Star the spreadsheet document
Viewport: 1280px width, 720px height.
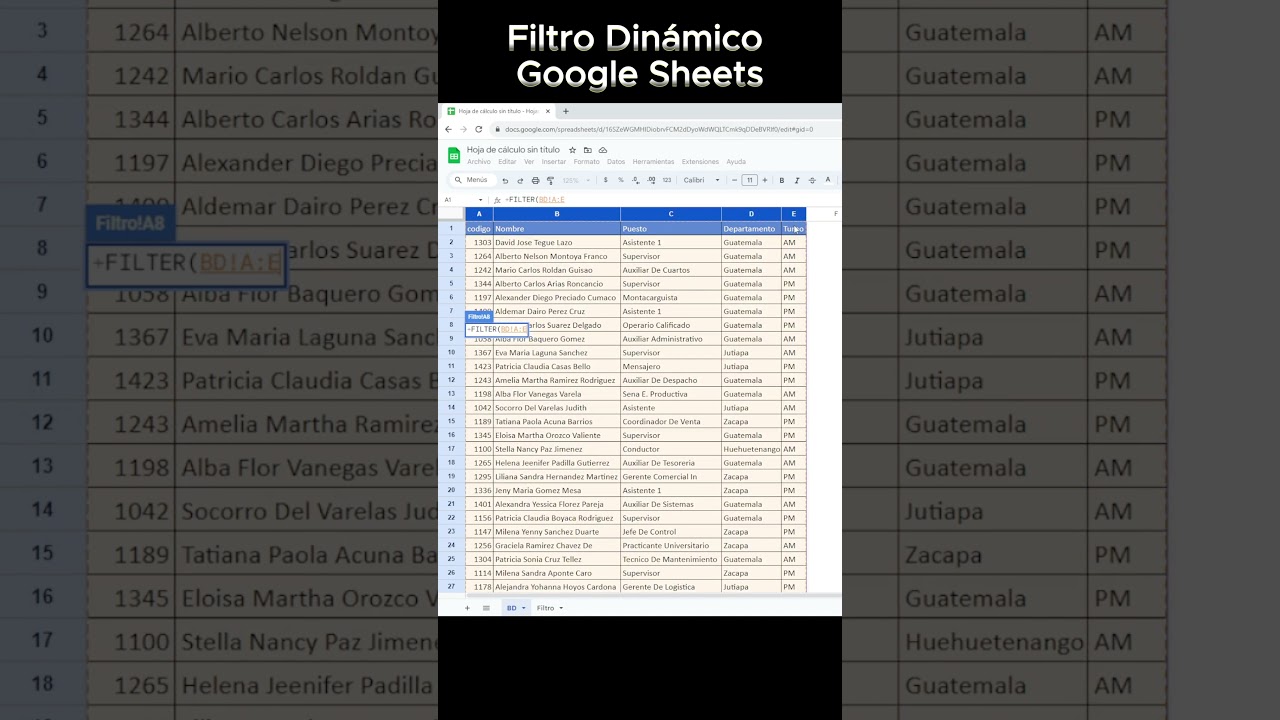pyautogui.click(x=572, y=150)
